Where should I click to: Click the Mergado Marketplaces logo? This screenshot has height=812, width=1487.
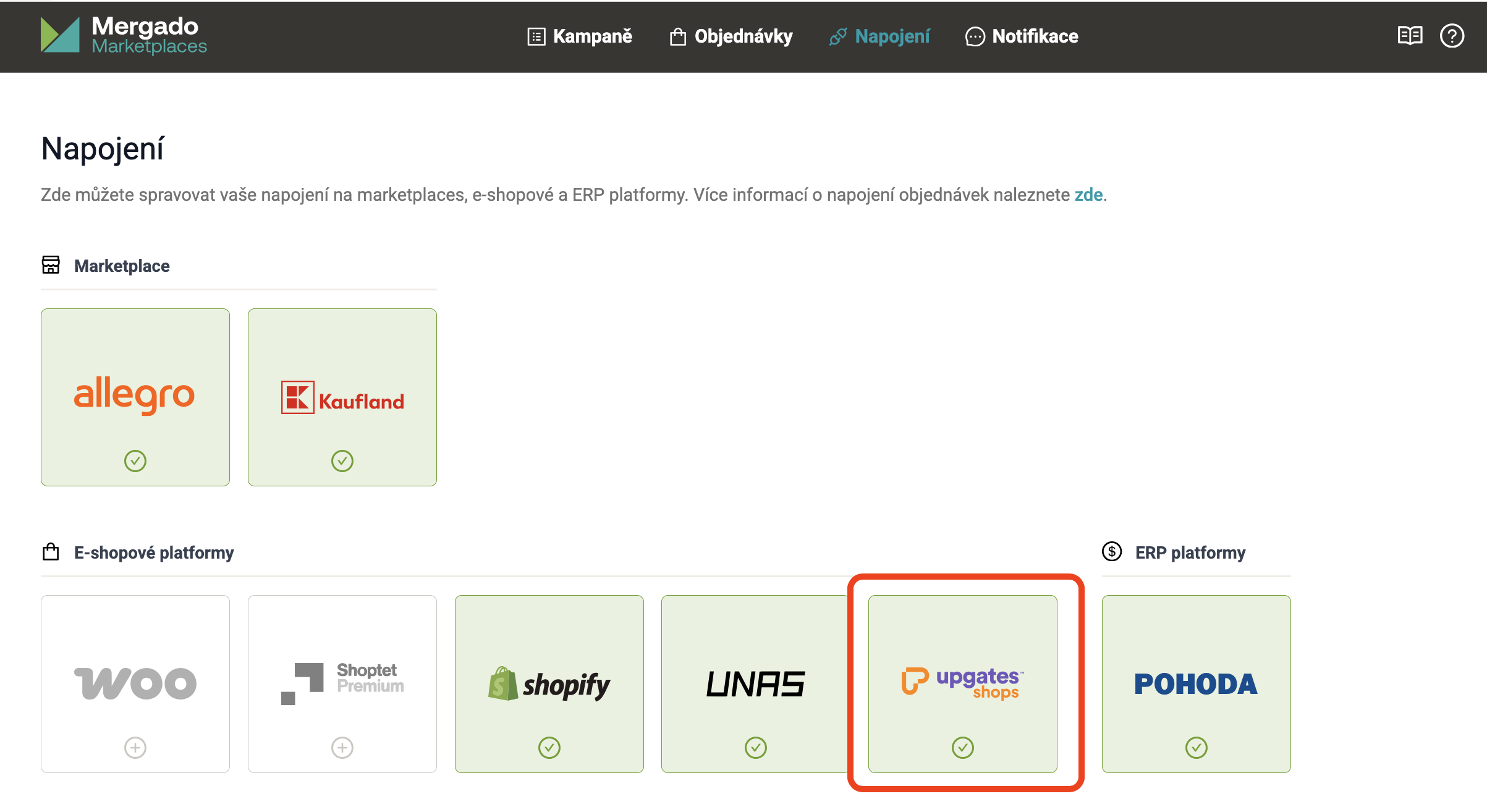tap(124, 35)
